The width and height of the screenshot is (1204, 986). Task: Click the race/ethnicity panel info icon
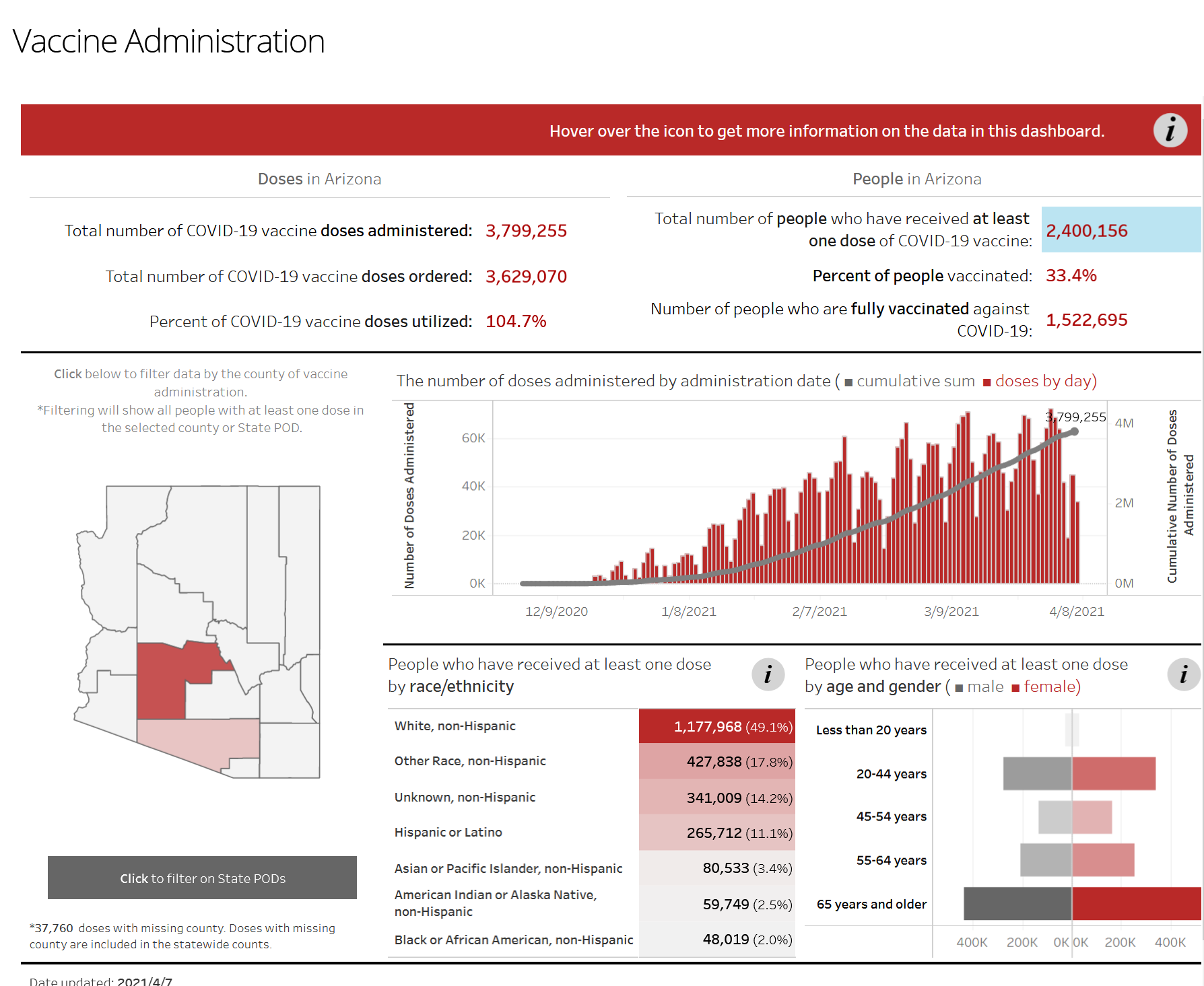pos(768,674)
